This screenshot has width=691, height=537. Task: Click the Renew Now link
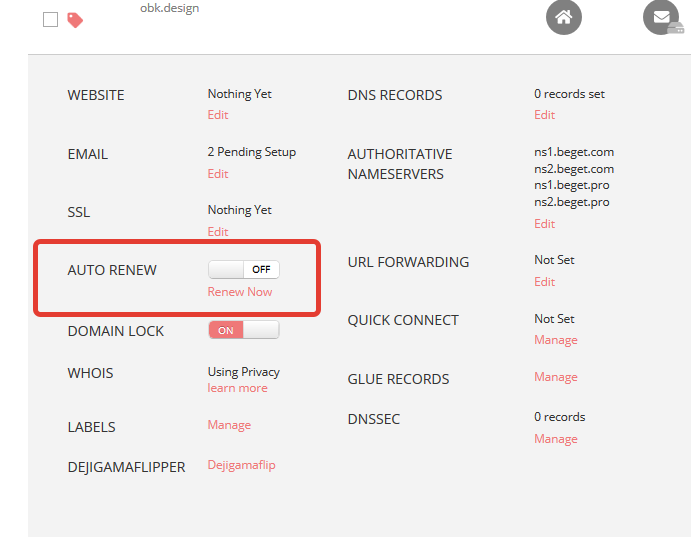click(240, 292)
